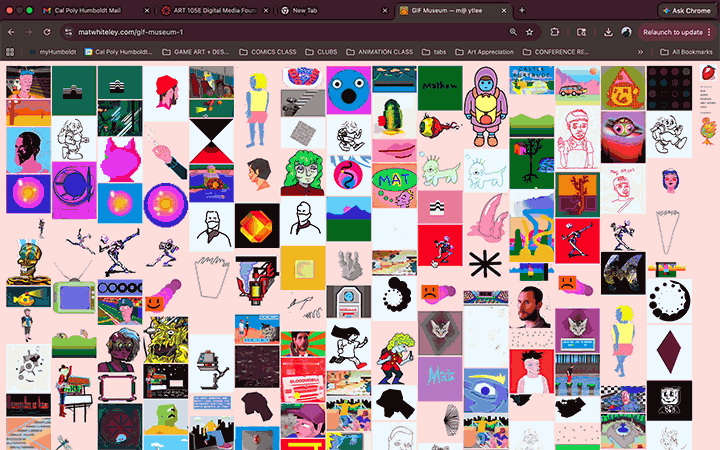Open the All Bookmarks folder
Screen dimensions: 720x450
[x=686, y=52]
